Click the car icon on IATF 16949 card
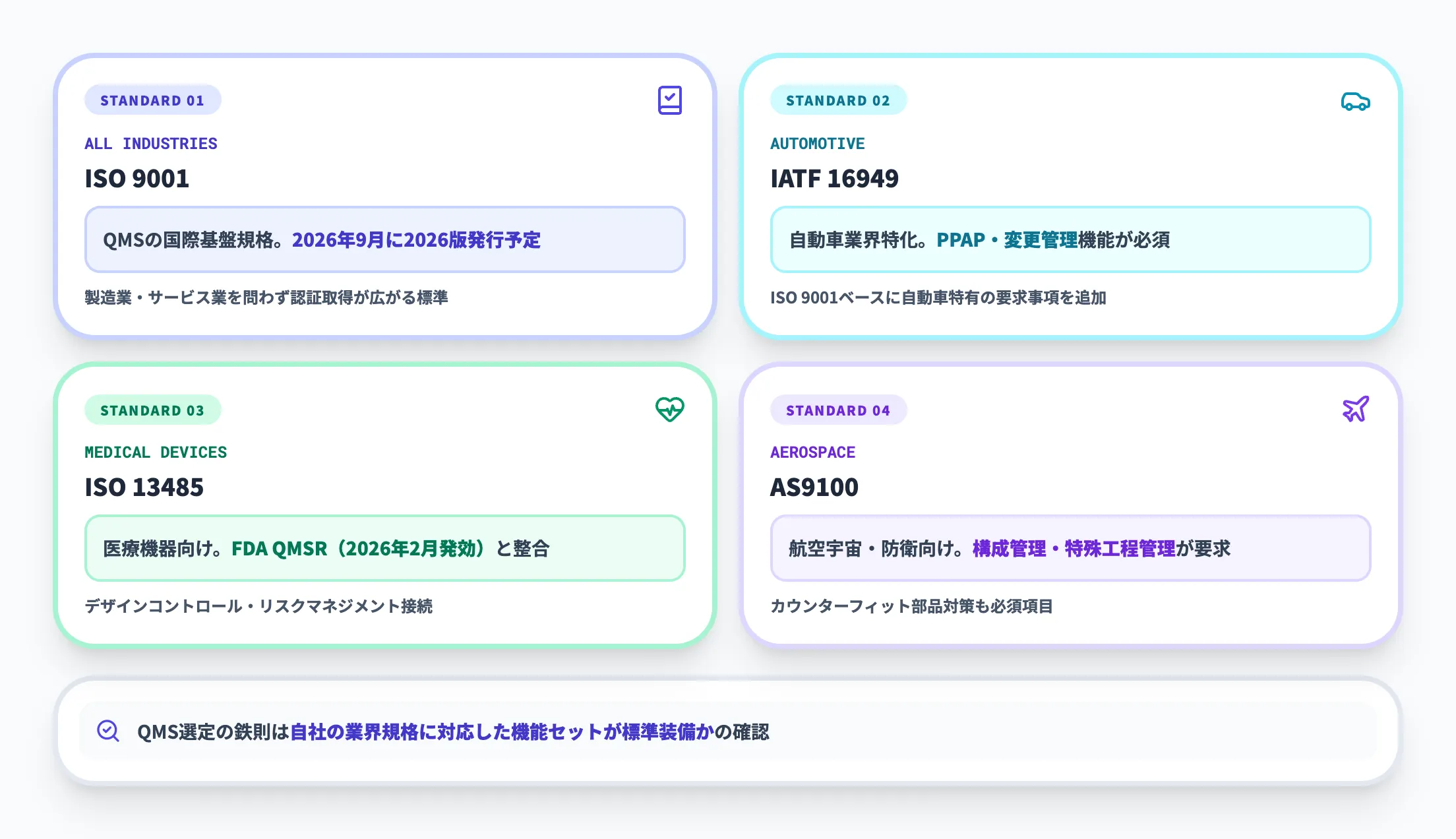 [1355, 102]
